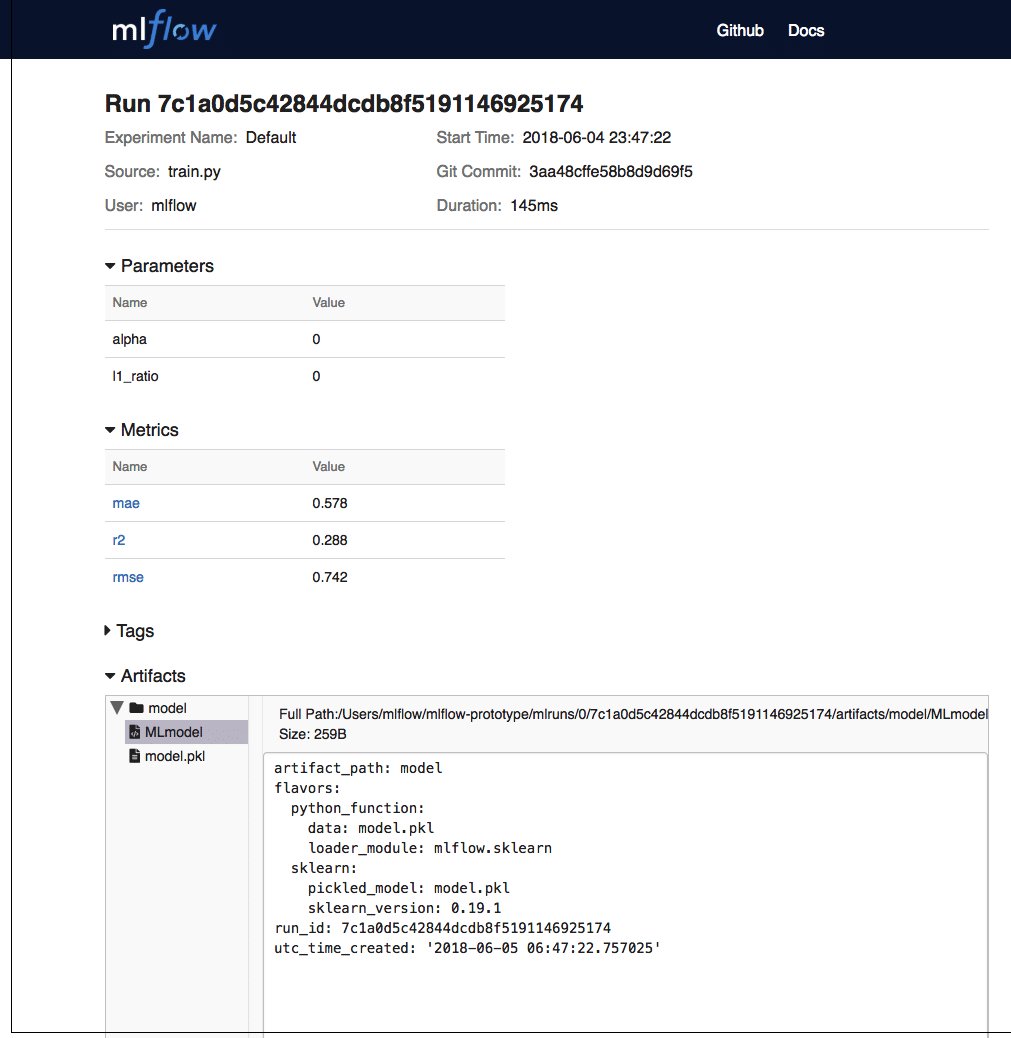
Task: Click the model folder icon
Action: (x=136, y=708)
